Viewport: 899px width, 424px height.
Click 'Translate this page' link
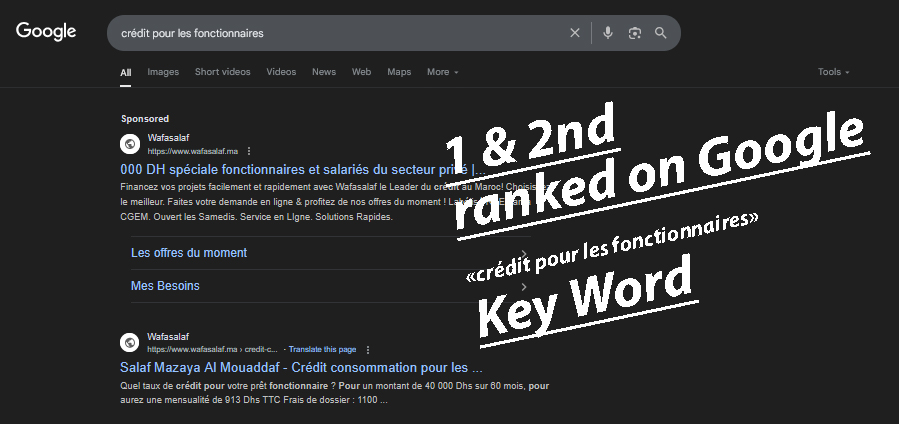[322, 350]
